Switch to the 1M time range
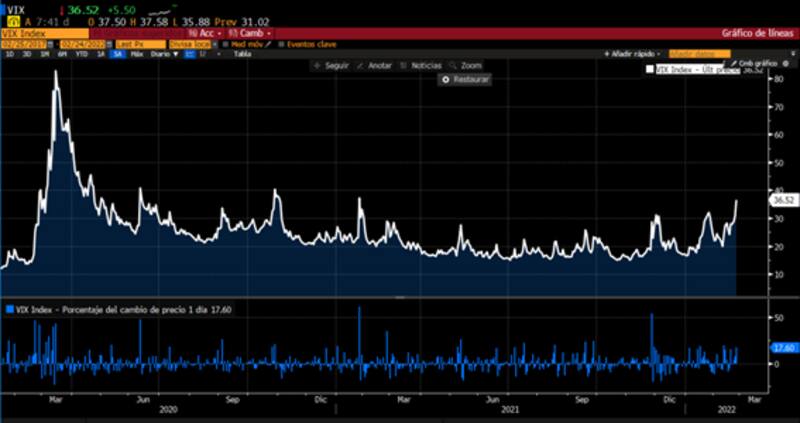This screenshot has height=423, width=800. (x=43, y=54)
